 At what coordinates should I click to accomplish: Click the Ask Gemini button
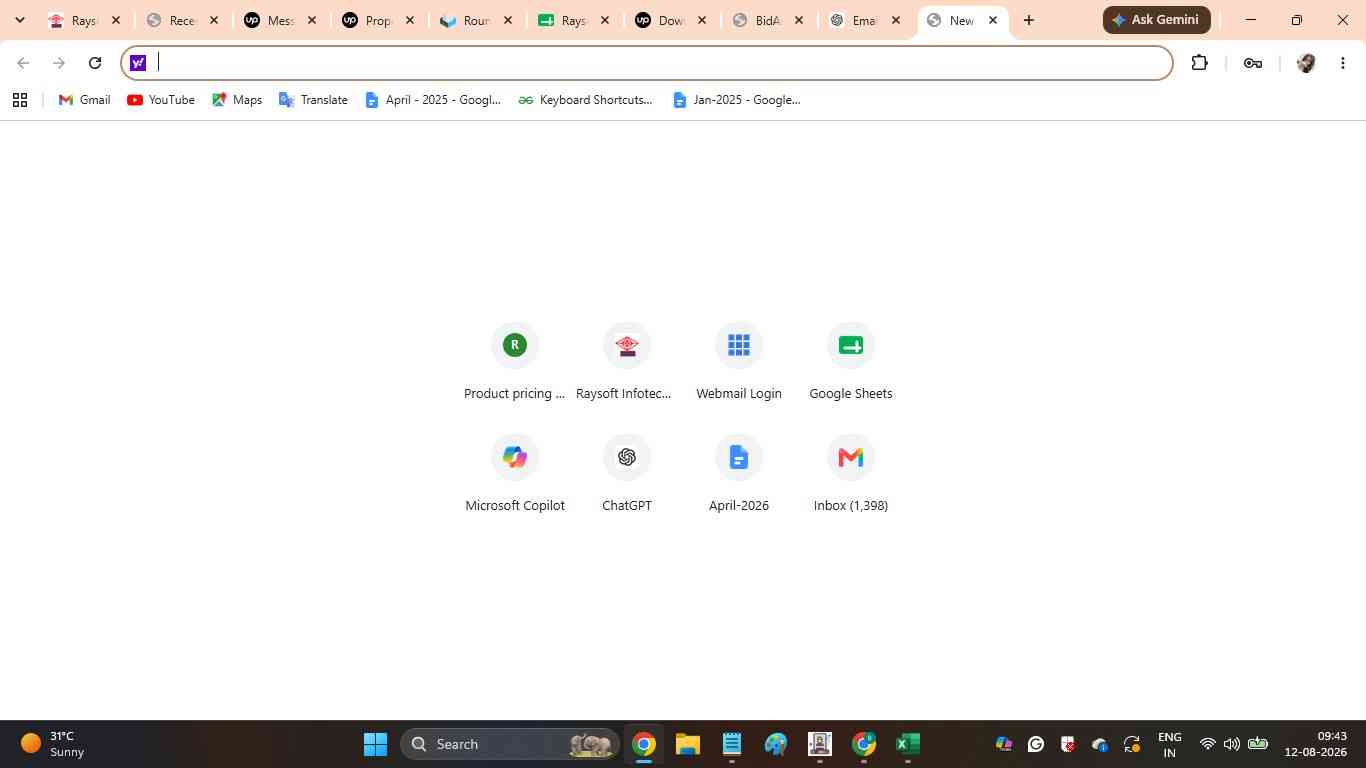[x=1157, y=20]
